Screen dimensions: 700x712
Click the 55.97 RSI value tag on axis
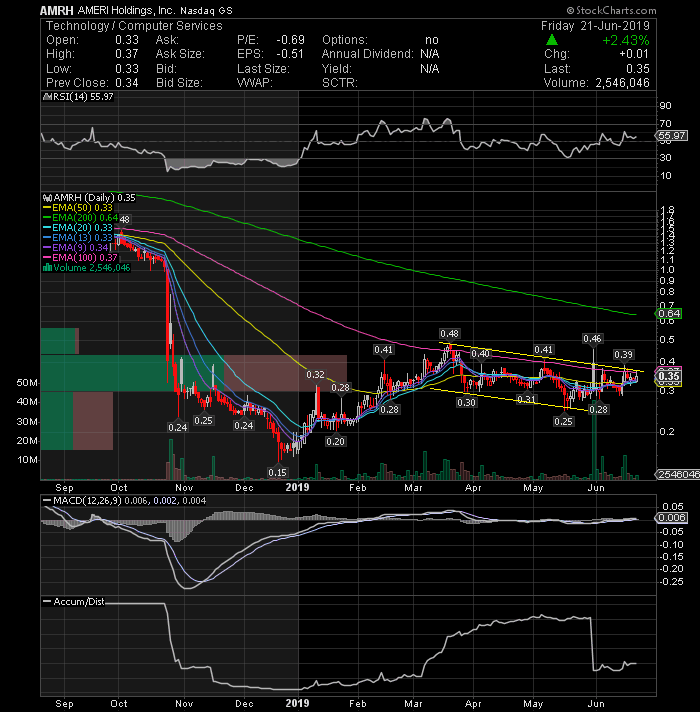click(x=672, y=136)
